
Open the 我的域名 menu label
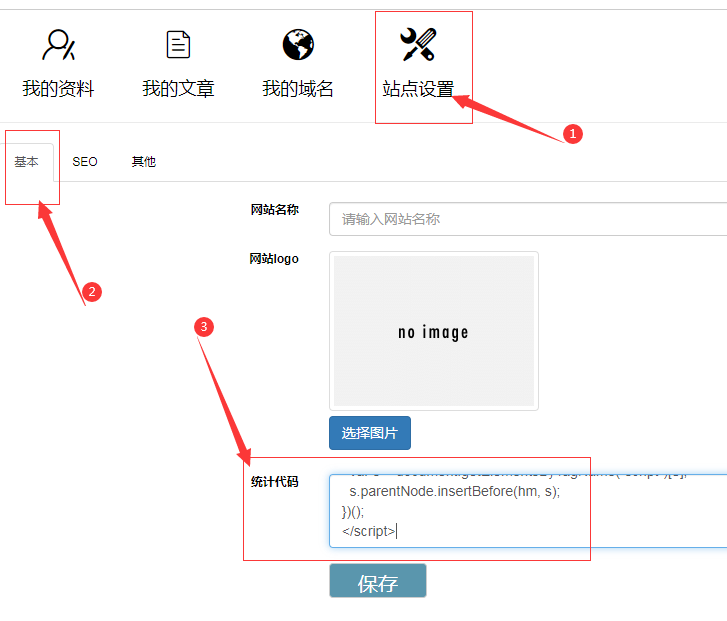(x=298, y=88)
